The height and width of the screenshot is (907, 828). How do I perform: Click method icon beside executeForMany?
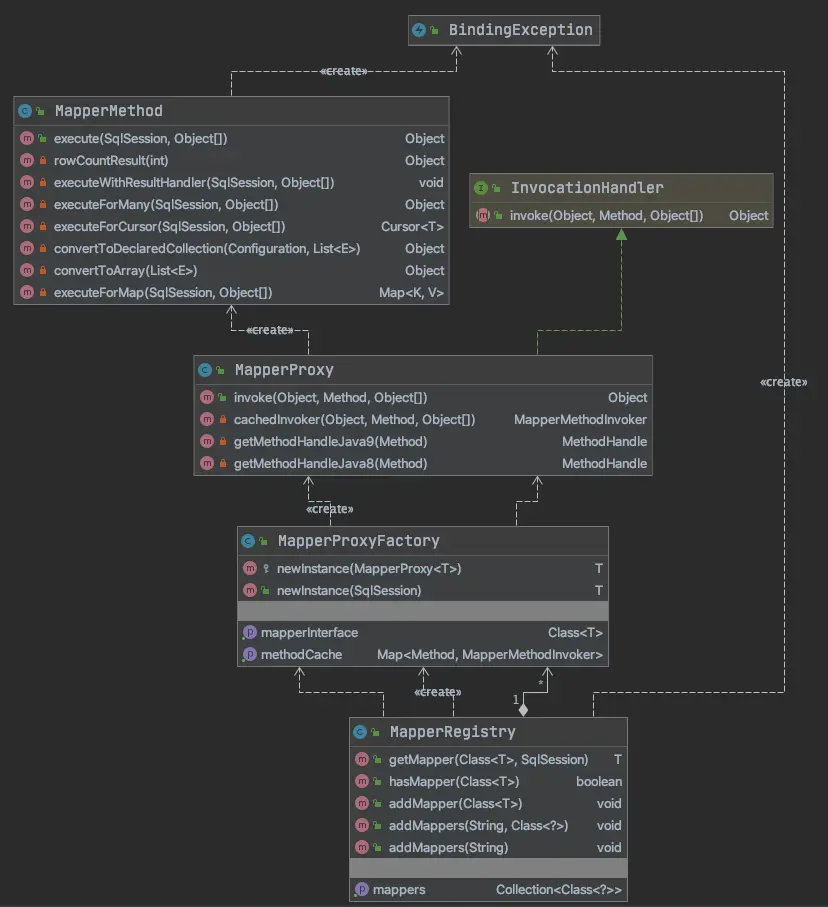click(x=27, y=205)
